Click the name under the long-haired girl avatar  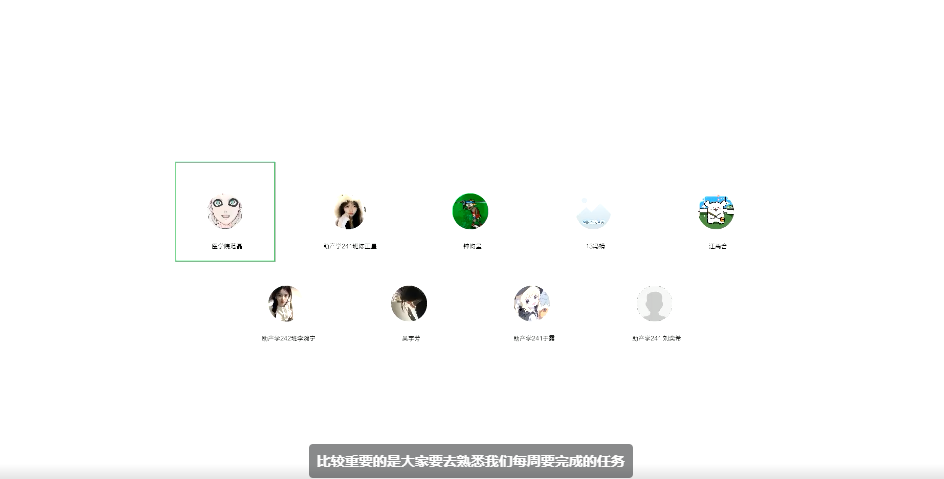(x=350, y=246)
